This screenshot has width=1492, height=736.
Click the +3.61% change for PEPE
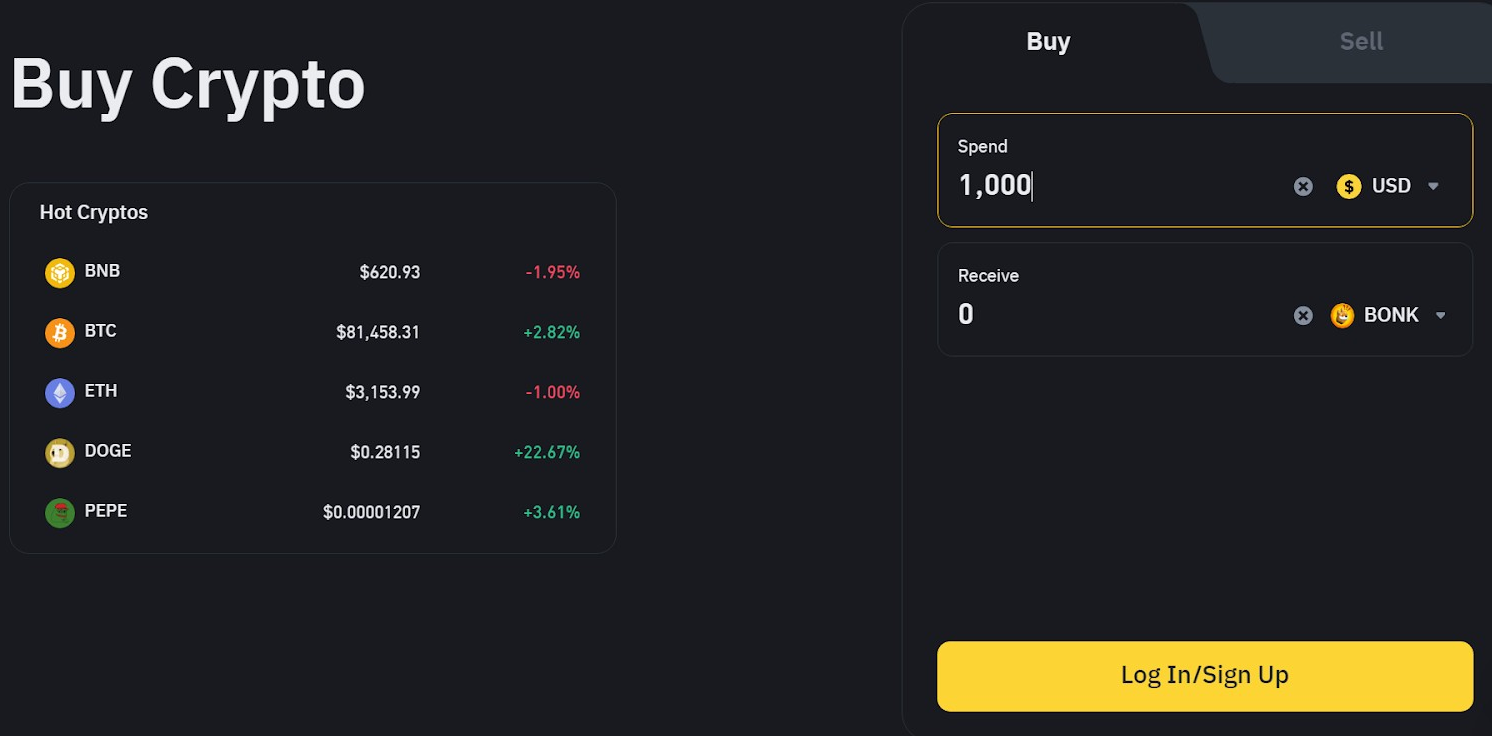(x=552, y=512)
